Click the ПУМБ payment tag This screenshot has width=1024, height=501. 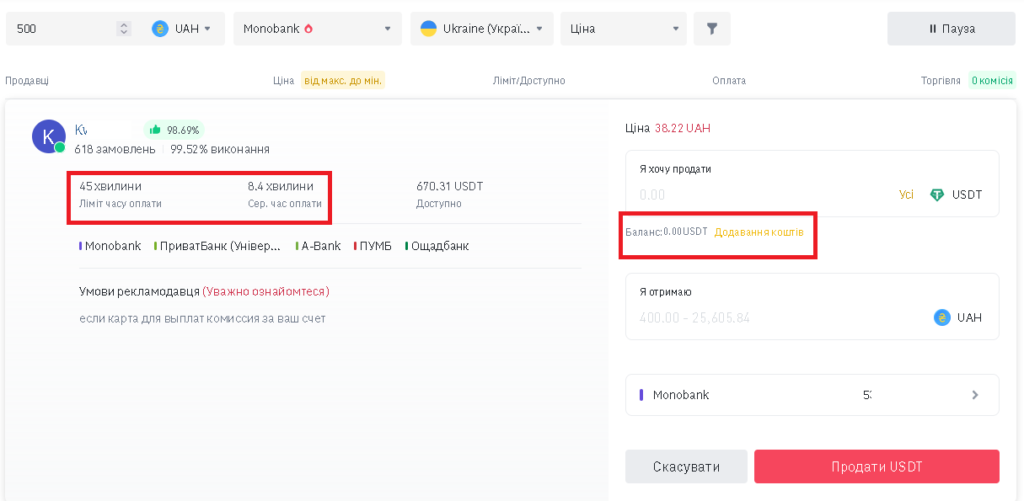(372, 246)
